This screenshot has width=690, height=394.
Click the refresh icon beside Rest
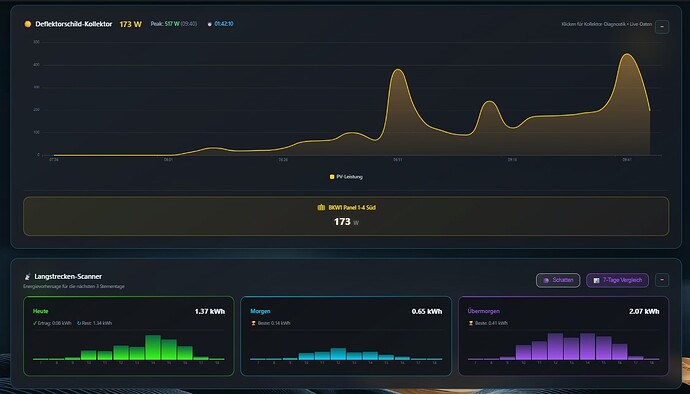79,323
